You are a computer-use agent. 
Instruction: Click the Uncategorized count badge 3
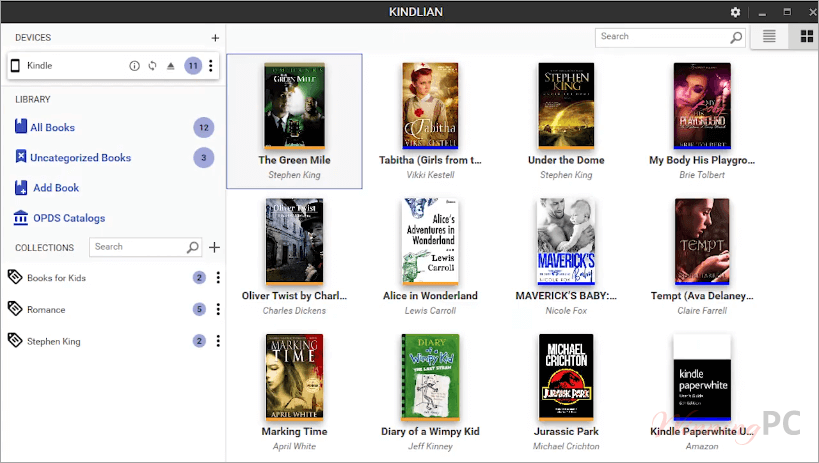tap(204, 158)
